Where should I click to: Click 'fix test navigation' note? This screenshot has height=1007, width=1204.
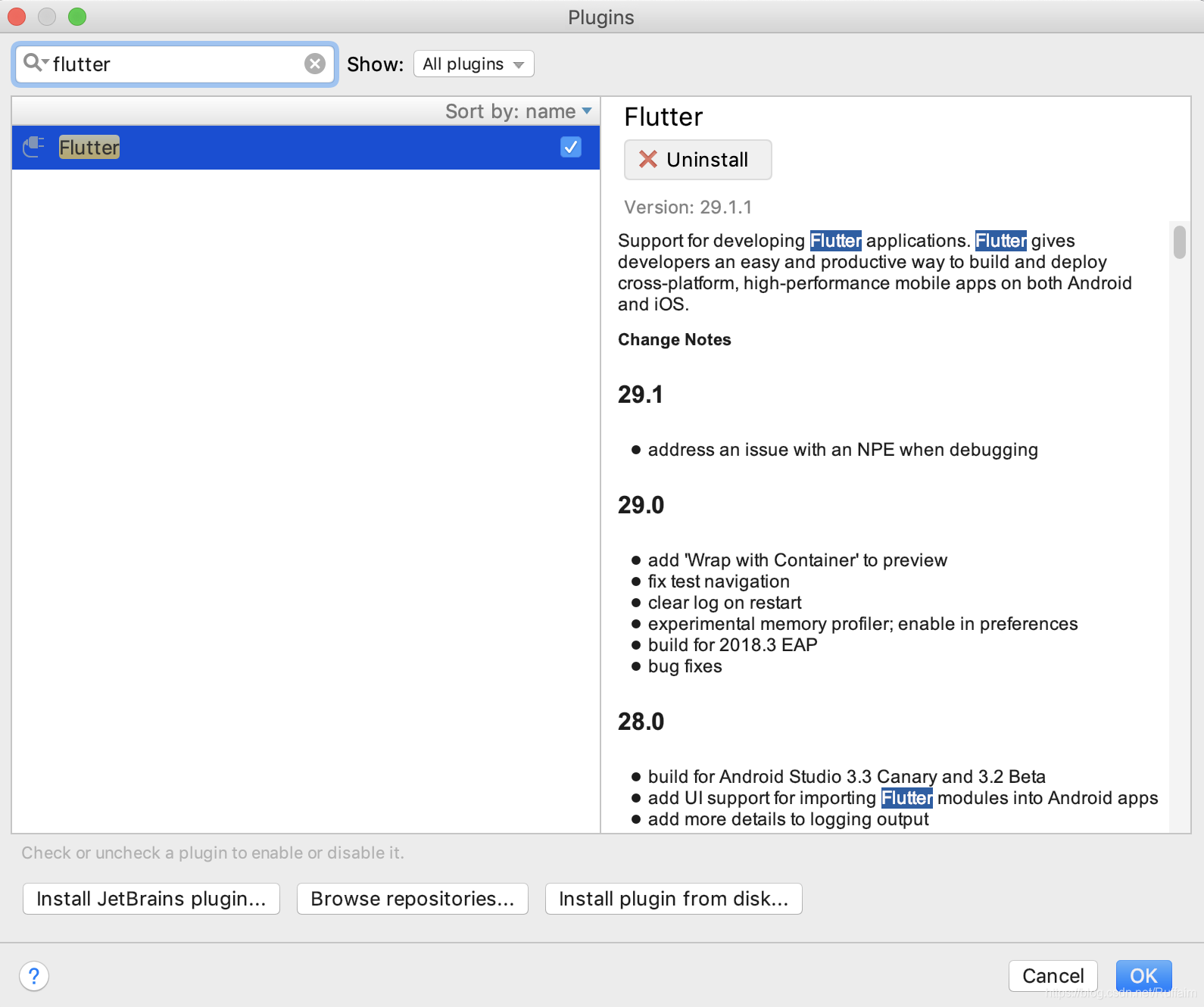(719, 581)
